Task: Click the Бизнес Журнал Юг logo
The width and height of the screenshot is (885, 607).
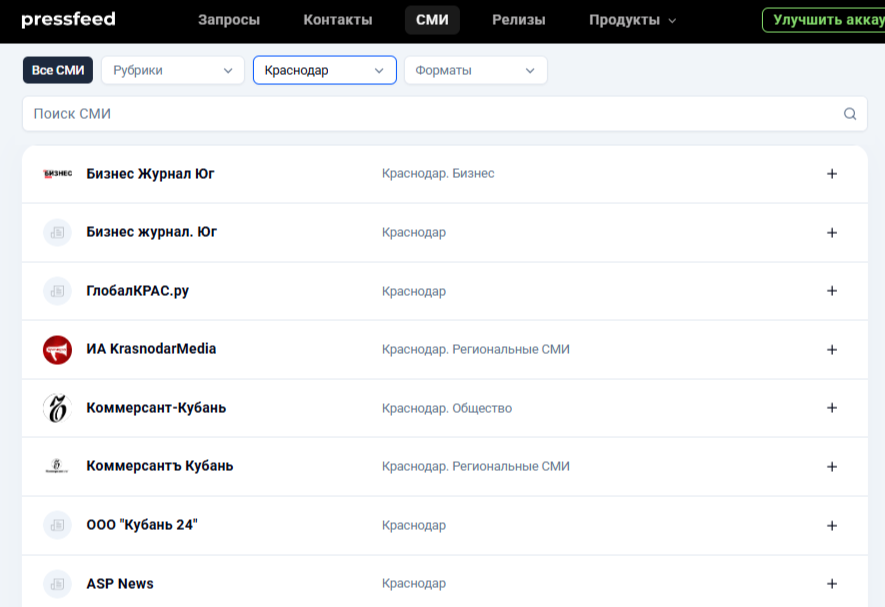Action: tap(58, 173)
